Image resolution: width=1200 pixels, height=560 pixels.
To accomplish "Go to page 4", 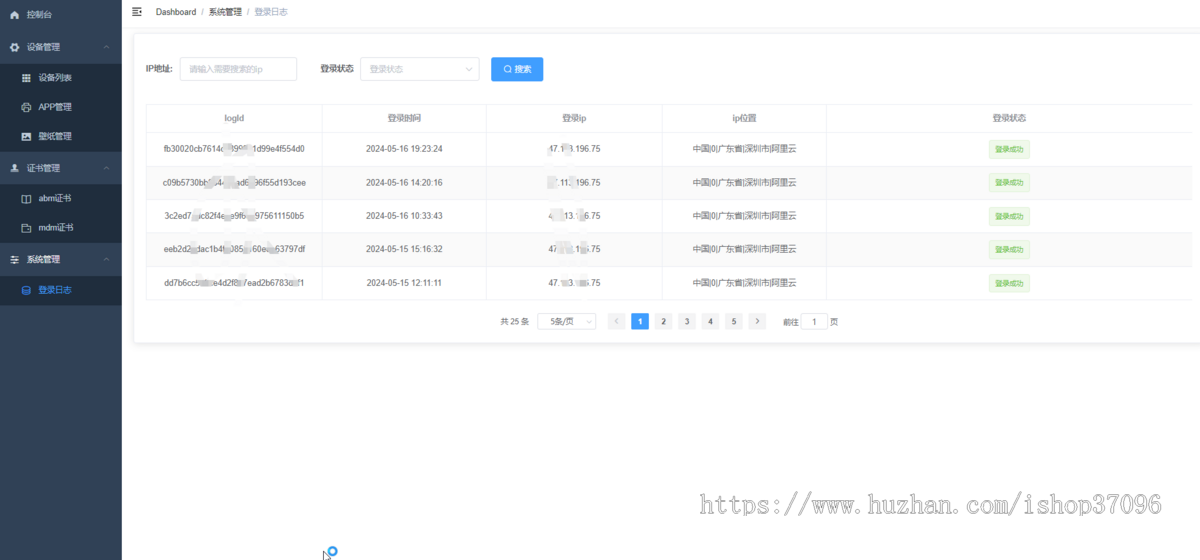I will (x=710, y=321).
